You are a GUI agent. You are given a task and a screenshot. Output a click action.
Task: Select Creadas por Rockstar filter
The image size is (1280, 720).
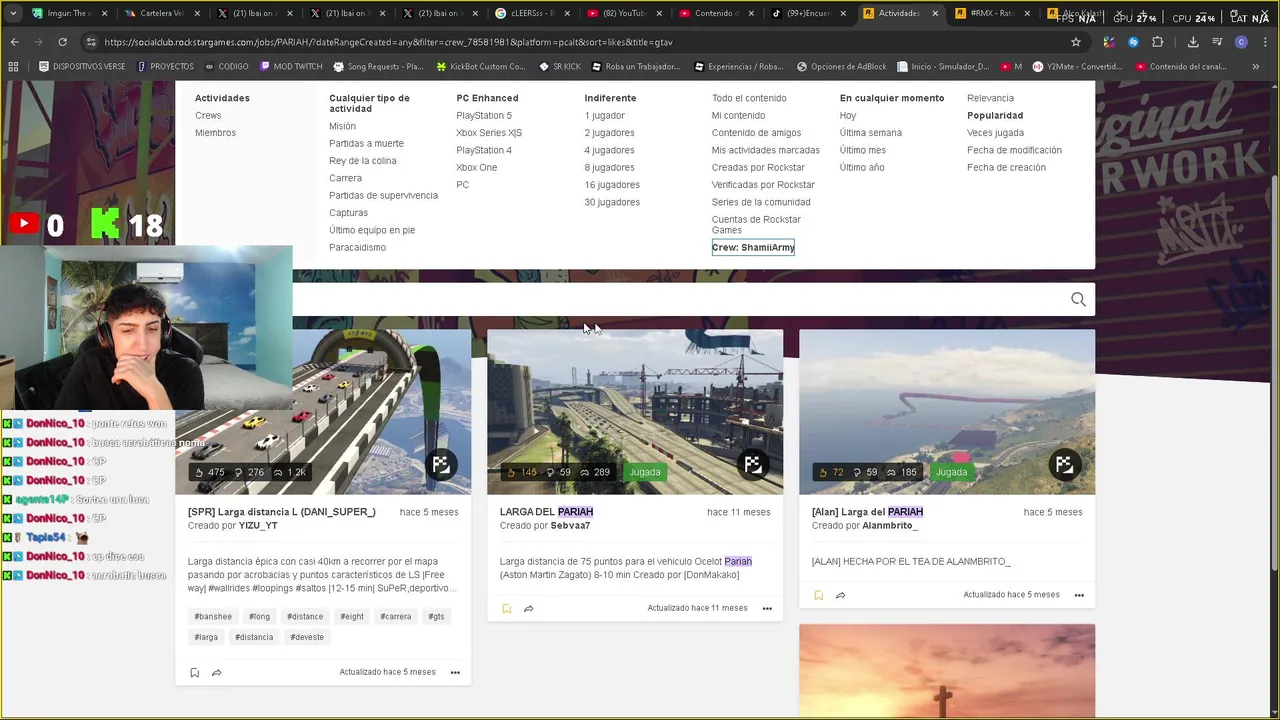(x=758, y=167)
